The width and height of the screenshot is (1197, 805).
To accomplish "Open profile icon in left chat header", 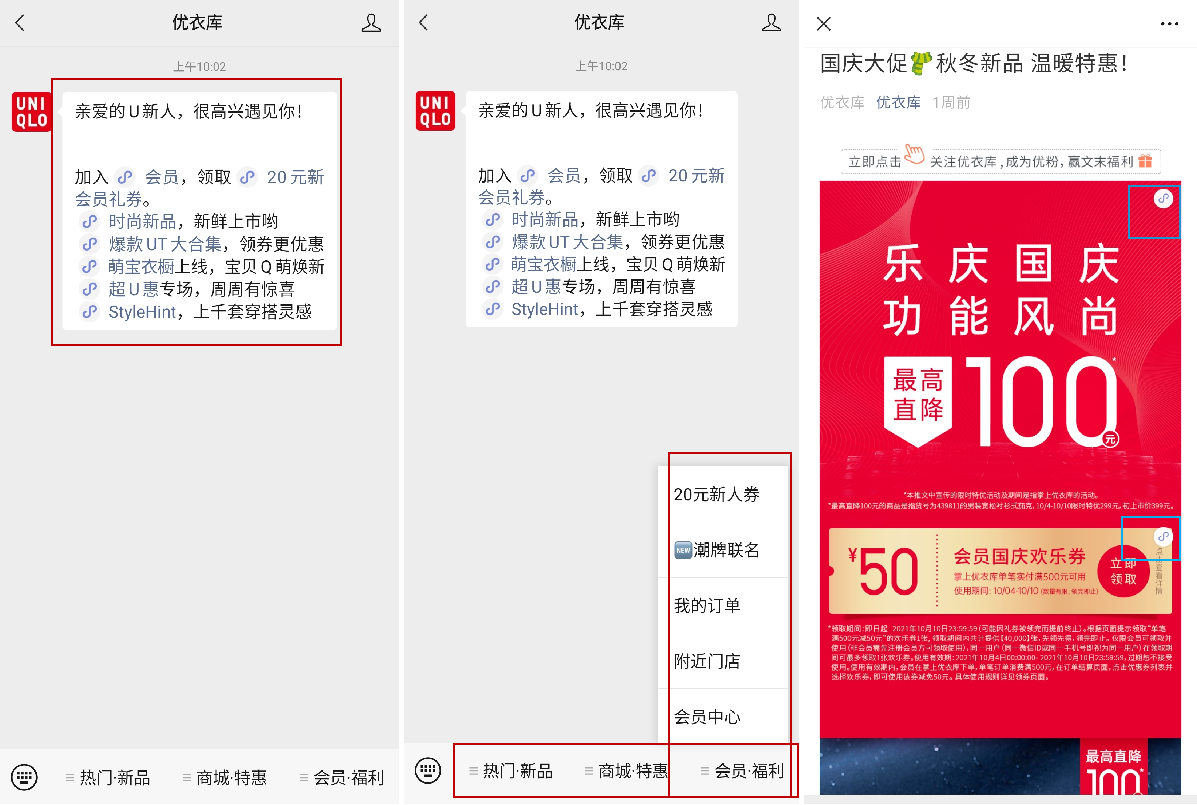I will point(371,23).
